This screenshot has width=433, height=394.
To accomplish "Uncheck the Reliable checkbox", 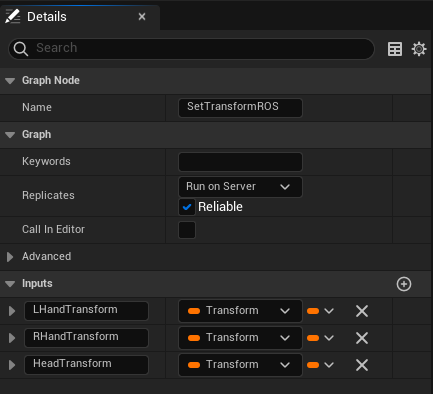I will pos(187,207).
